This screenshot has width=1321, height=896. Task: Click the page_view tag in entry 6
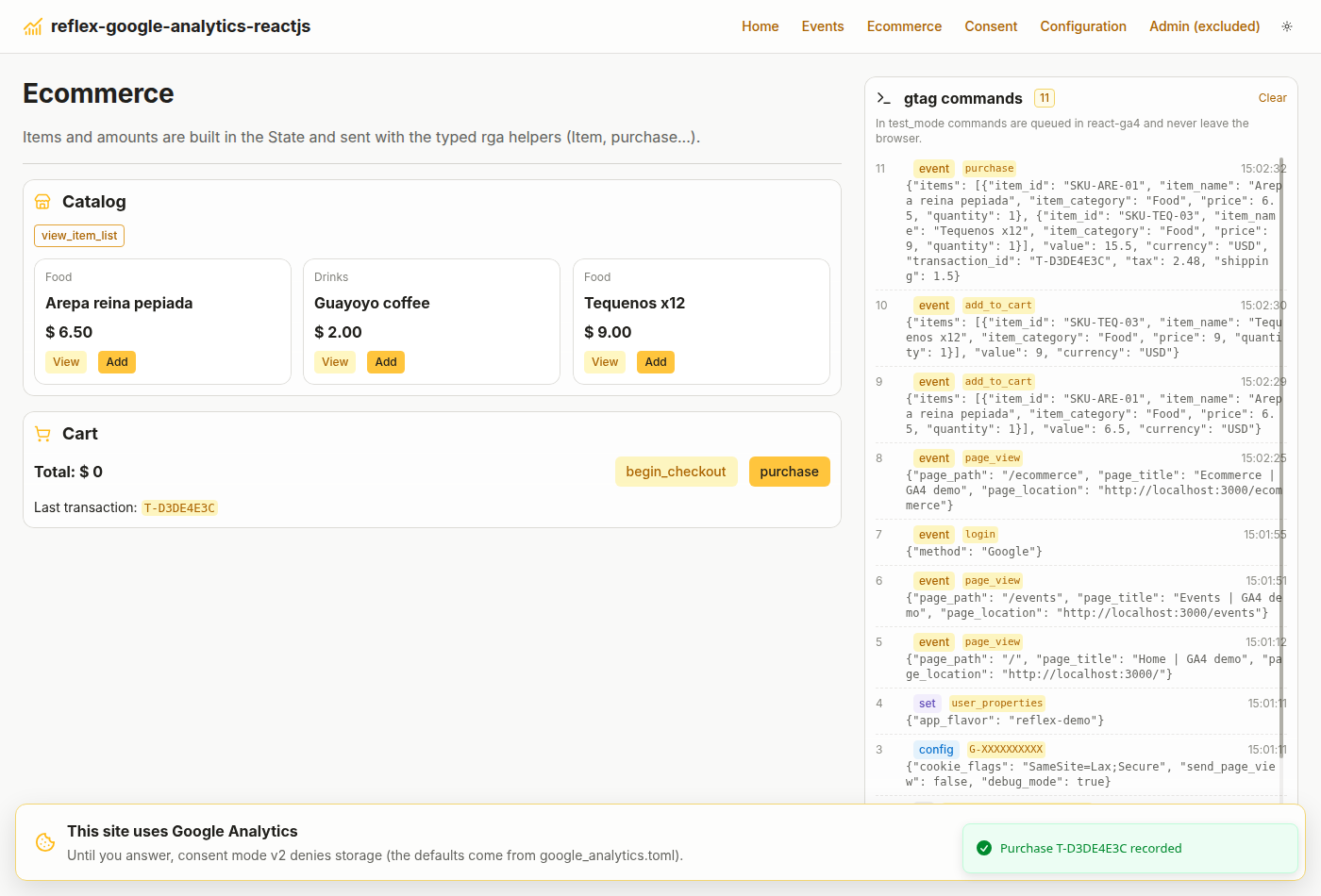[993, 581]
